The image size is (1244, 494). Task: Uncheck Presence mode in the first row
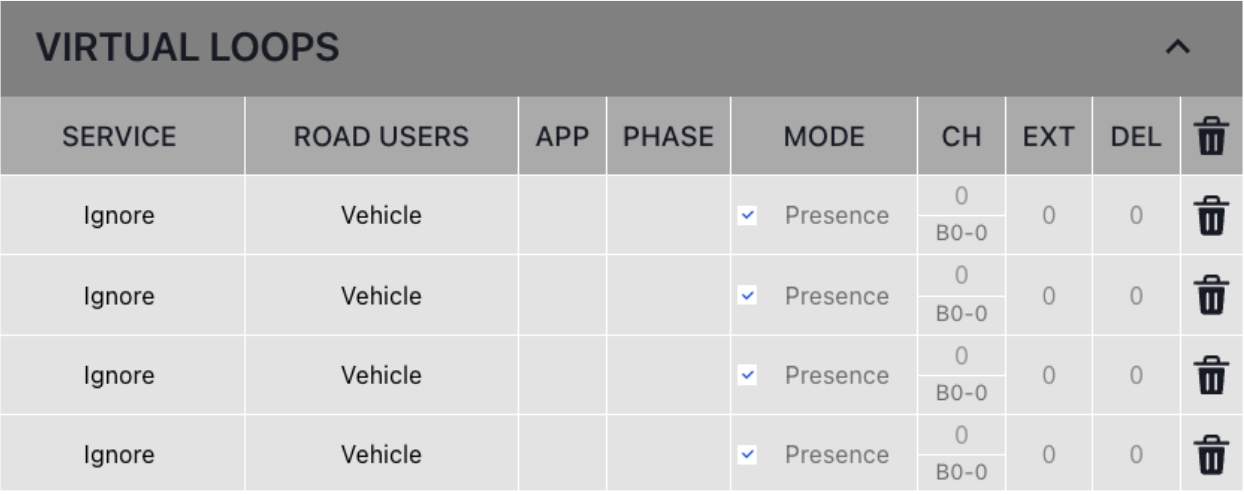click(747, 215)
